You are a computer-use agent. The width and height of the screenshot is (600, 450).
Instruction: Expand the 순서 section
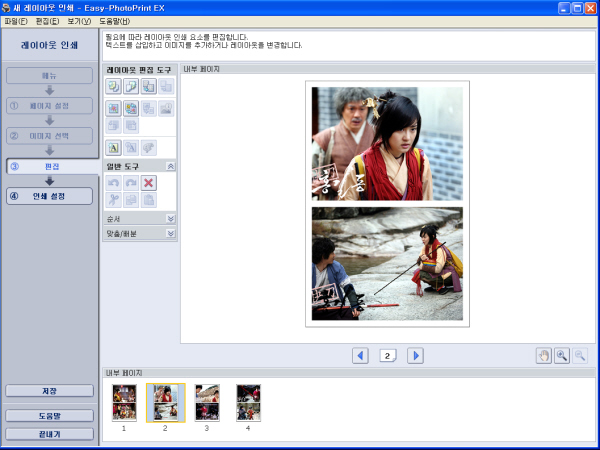click(x=171, y=219)
